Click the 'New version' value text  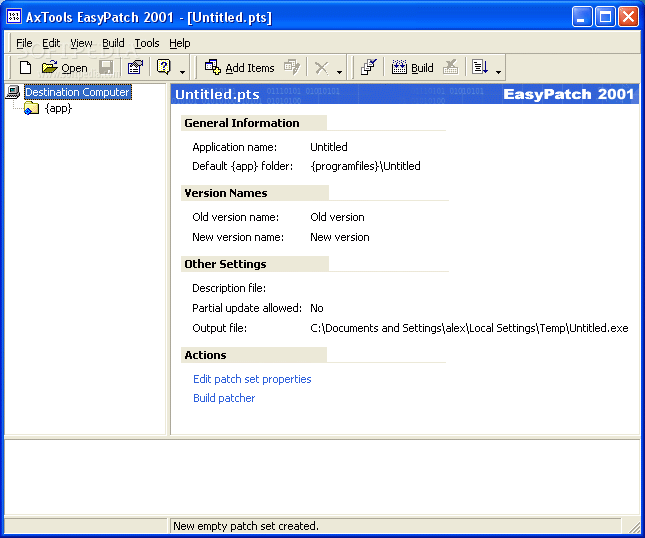(x=340, y=237)
